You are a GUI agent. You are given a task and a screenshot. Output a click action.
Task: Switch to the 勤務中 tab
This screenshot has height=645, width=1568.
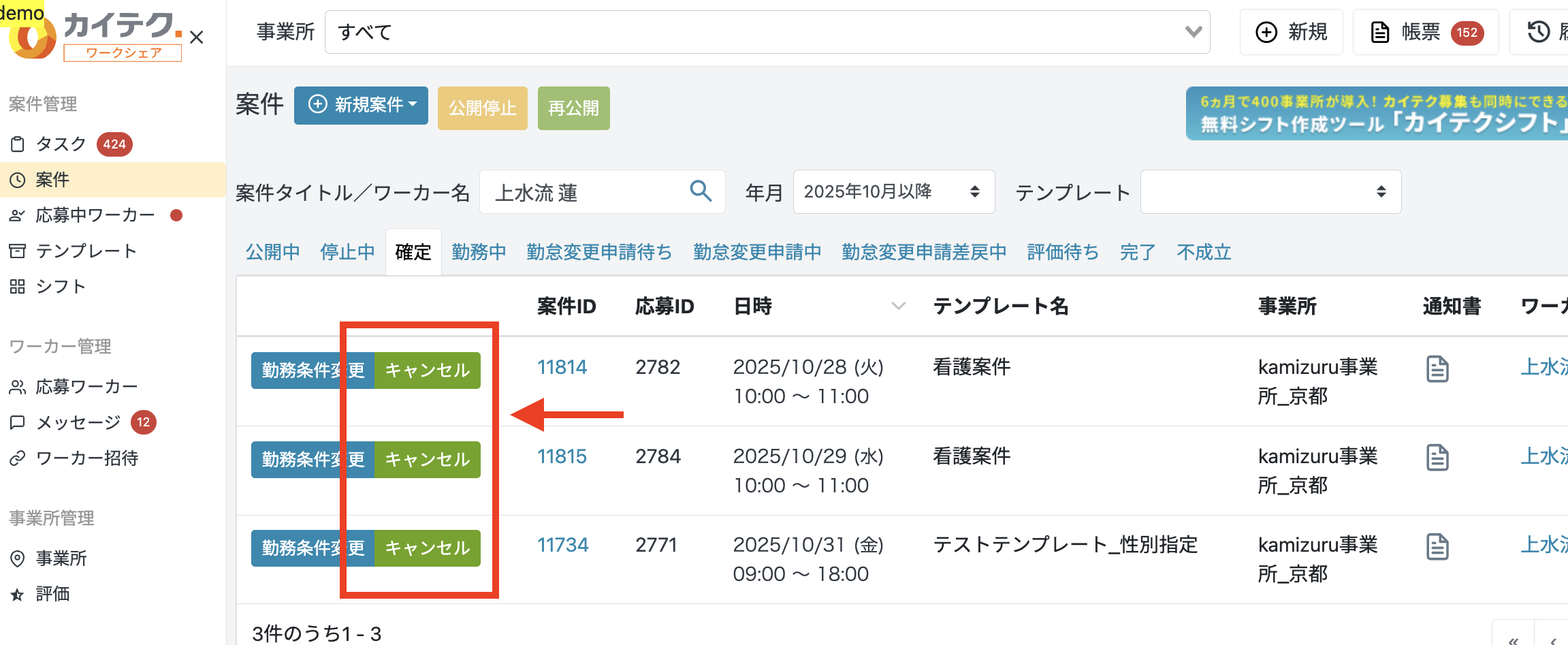pos(479,251)
